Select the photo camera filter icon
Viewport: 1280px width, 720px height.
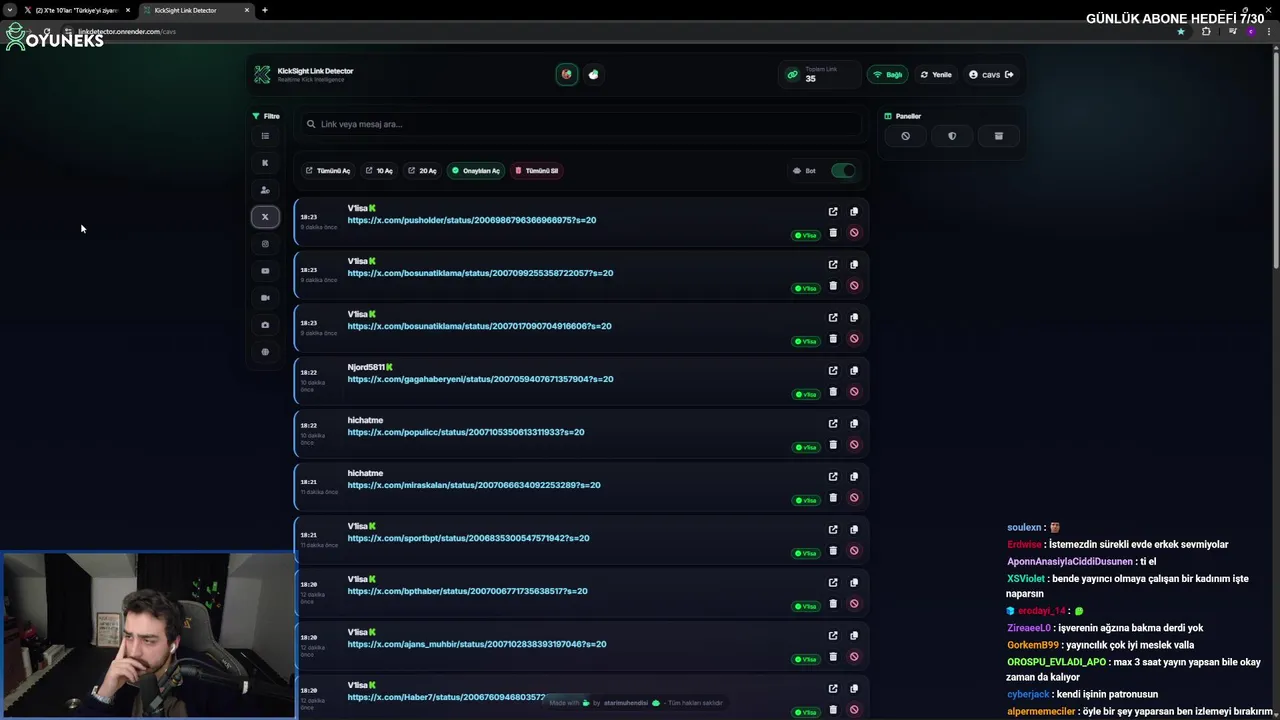pos(265,325)
